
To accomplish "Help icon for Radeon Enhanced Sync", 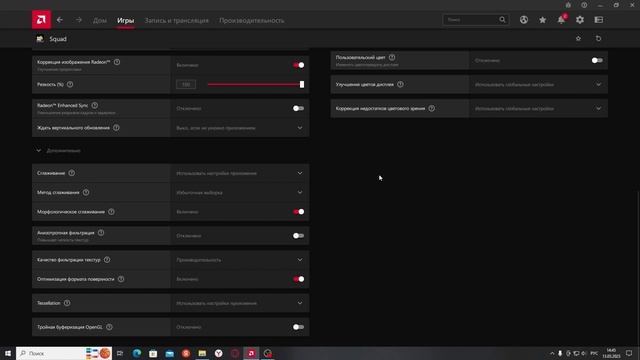I will click(95, 105).
